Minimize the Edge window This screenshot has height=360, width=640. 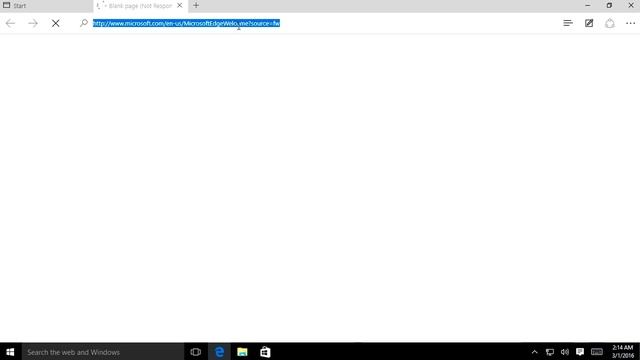[588, 5]
